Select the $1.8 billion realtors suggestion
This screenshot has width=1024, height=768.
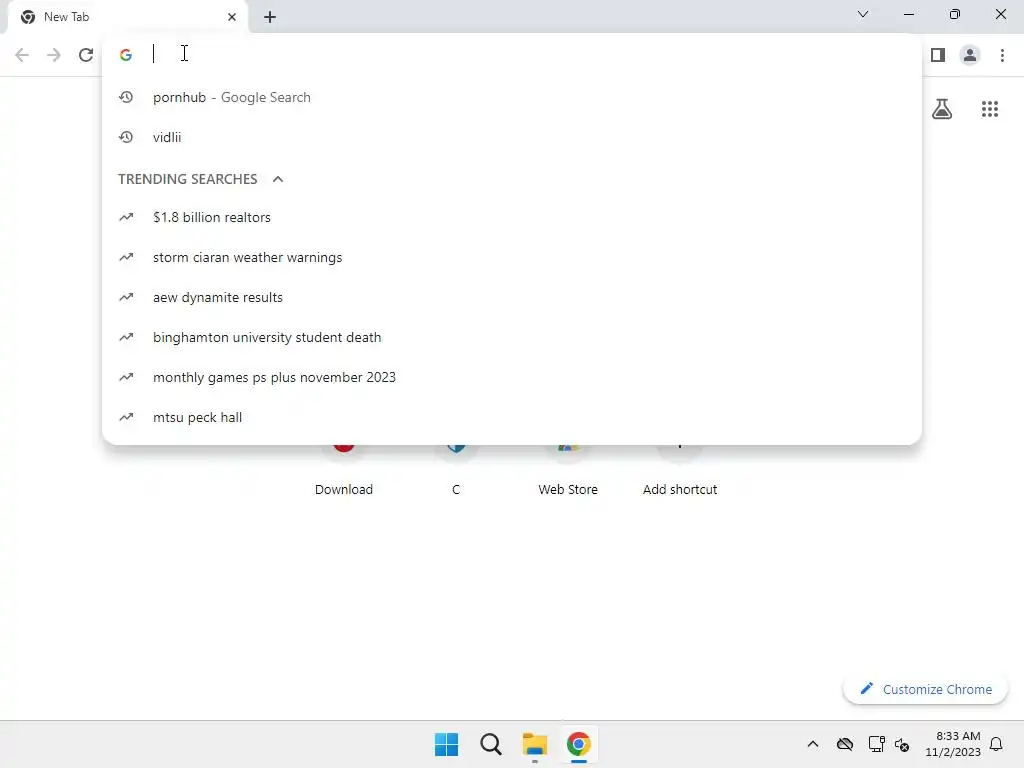point(512,217)
